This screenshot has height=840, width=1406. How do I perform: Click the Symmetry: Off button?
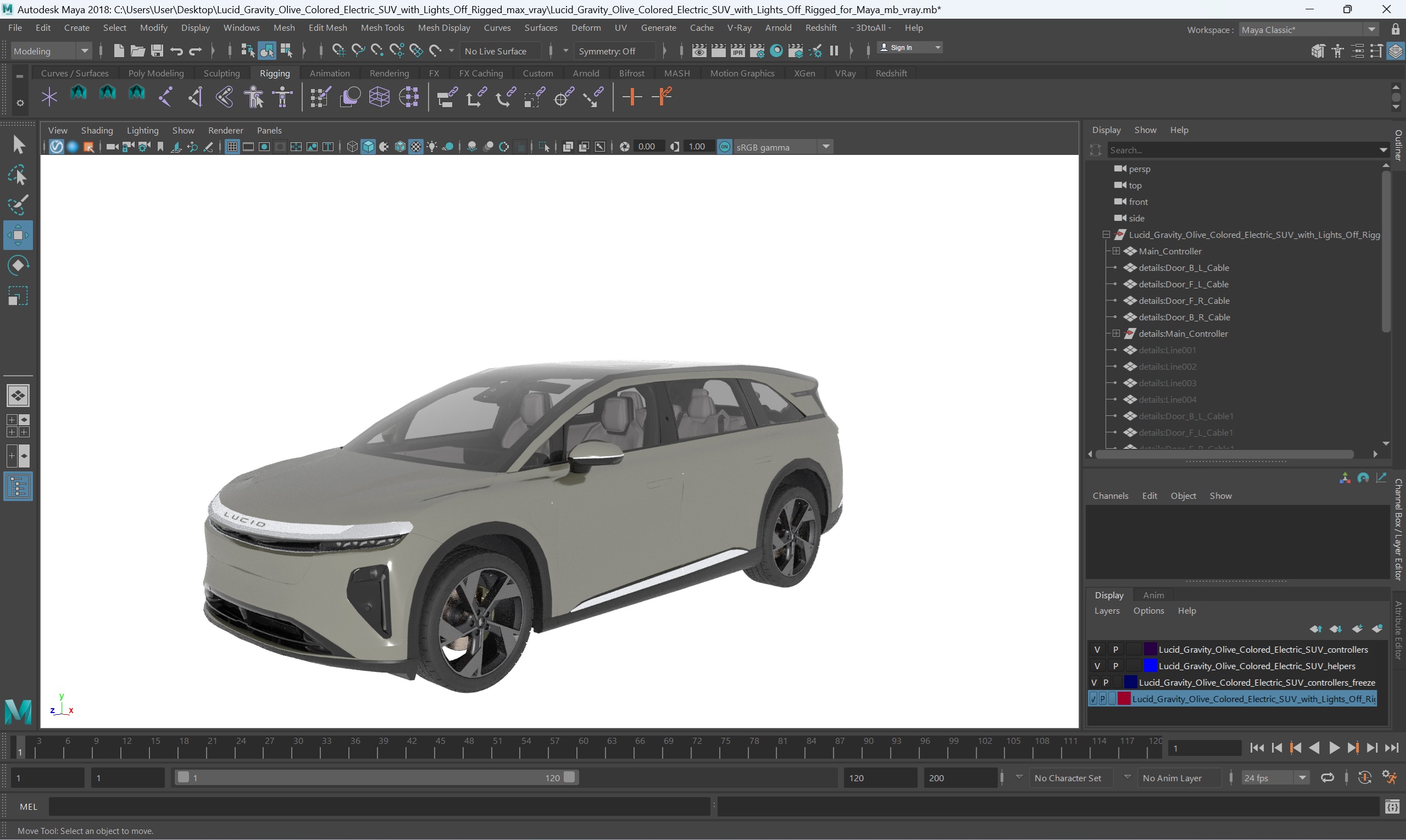pos(615,51)
